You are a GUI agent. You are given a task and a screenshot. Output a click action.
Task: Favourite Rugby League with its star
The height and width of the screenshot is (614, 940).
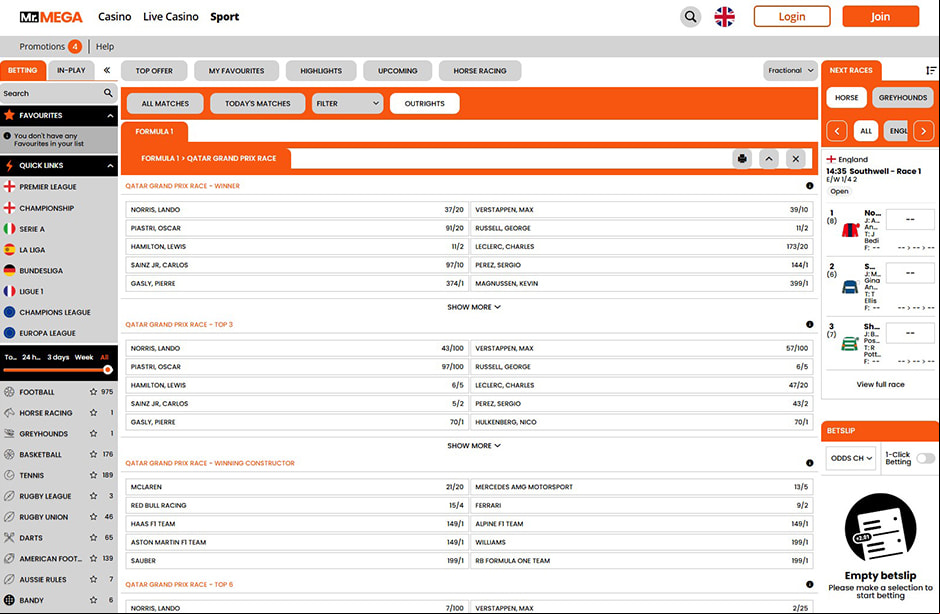click(93, 496)
